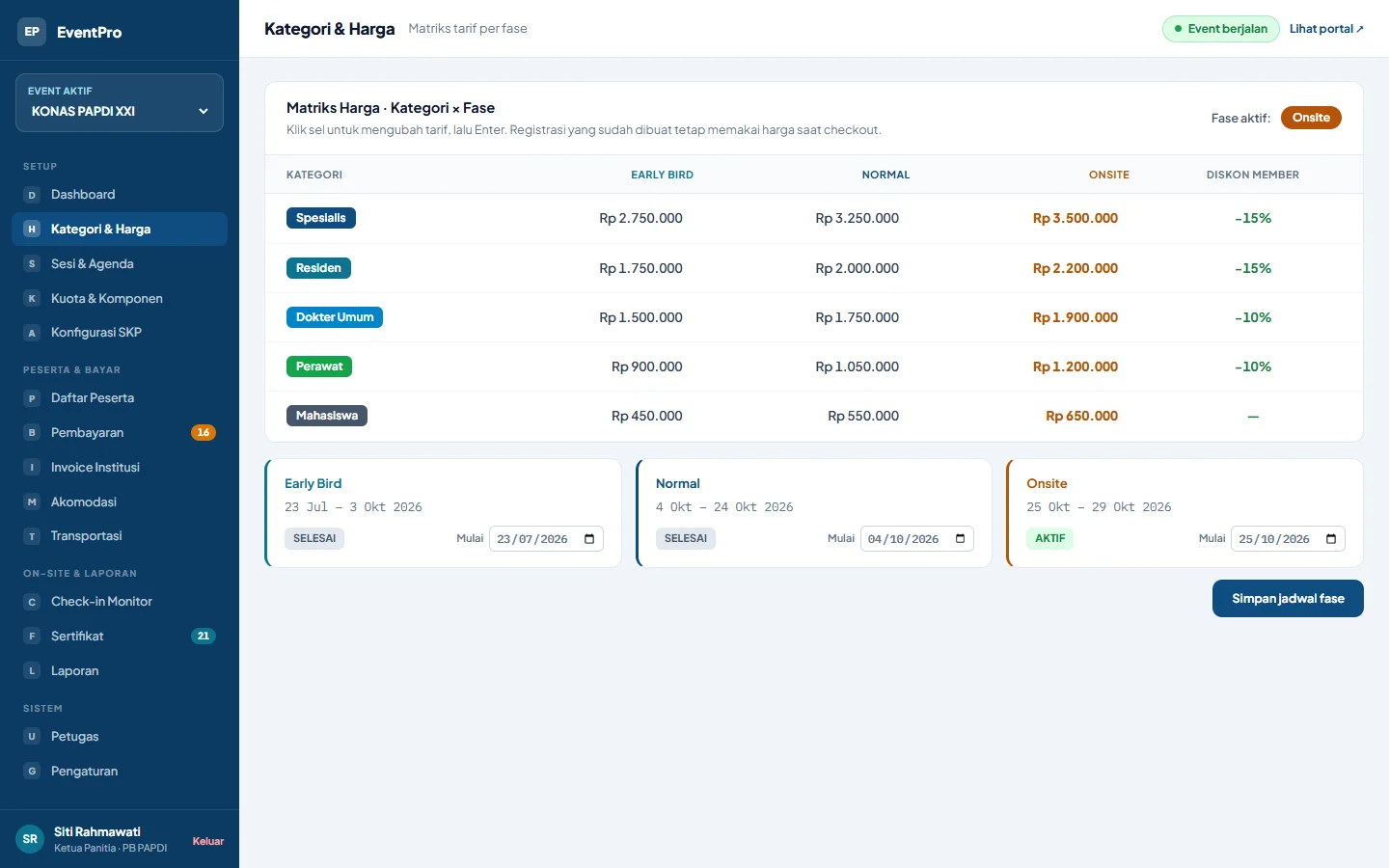Click the Event berjalan status pill

tap(1220, 29)
